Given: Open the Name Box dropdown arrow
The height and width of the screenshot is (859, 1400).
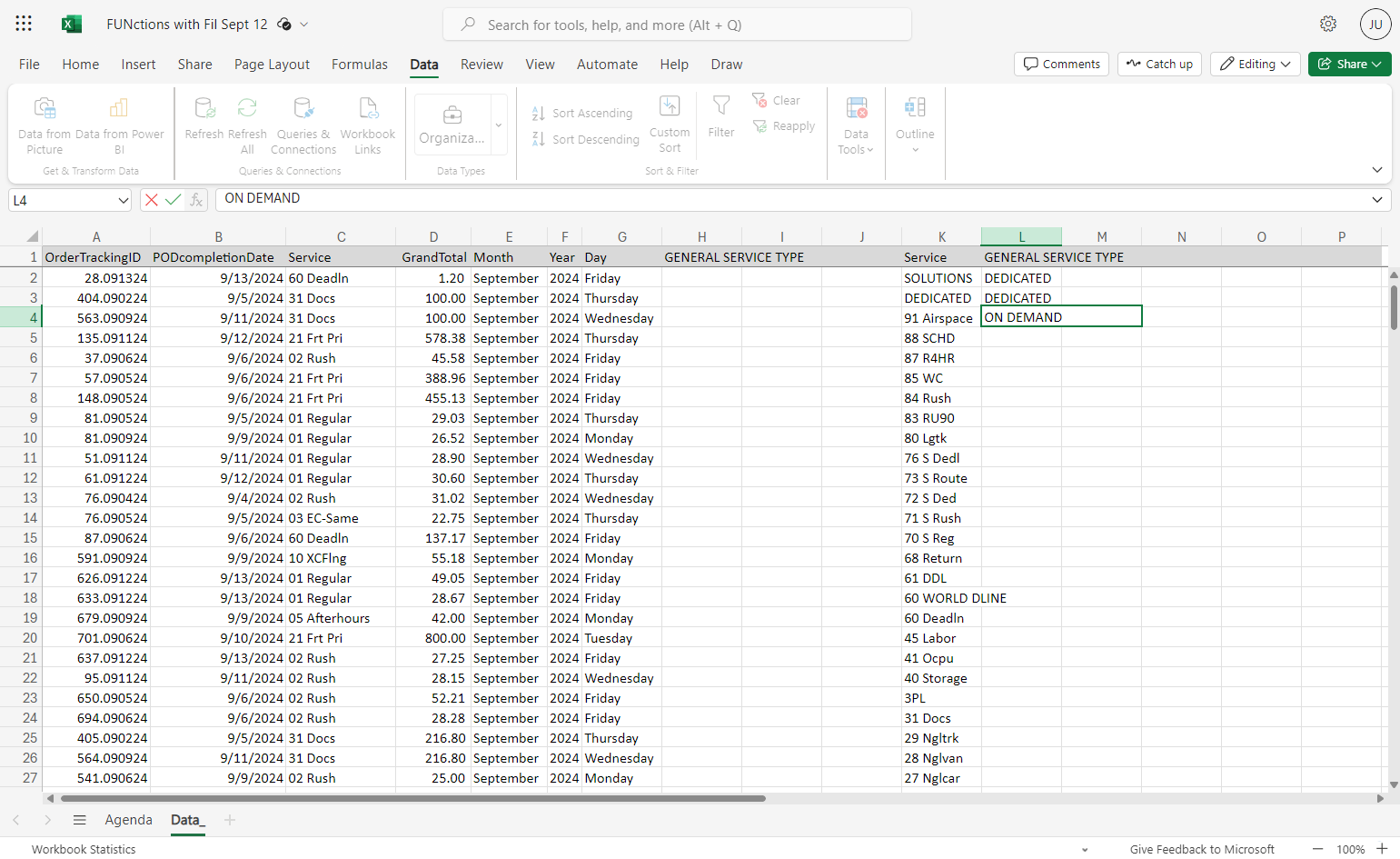Looking at the screenshot, I should coord(124,200).
